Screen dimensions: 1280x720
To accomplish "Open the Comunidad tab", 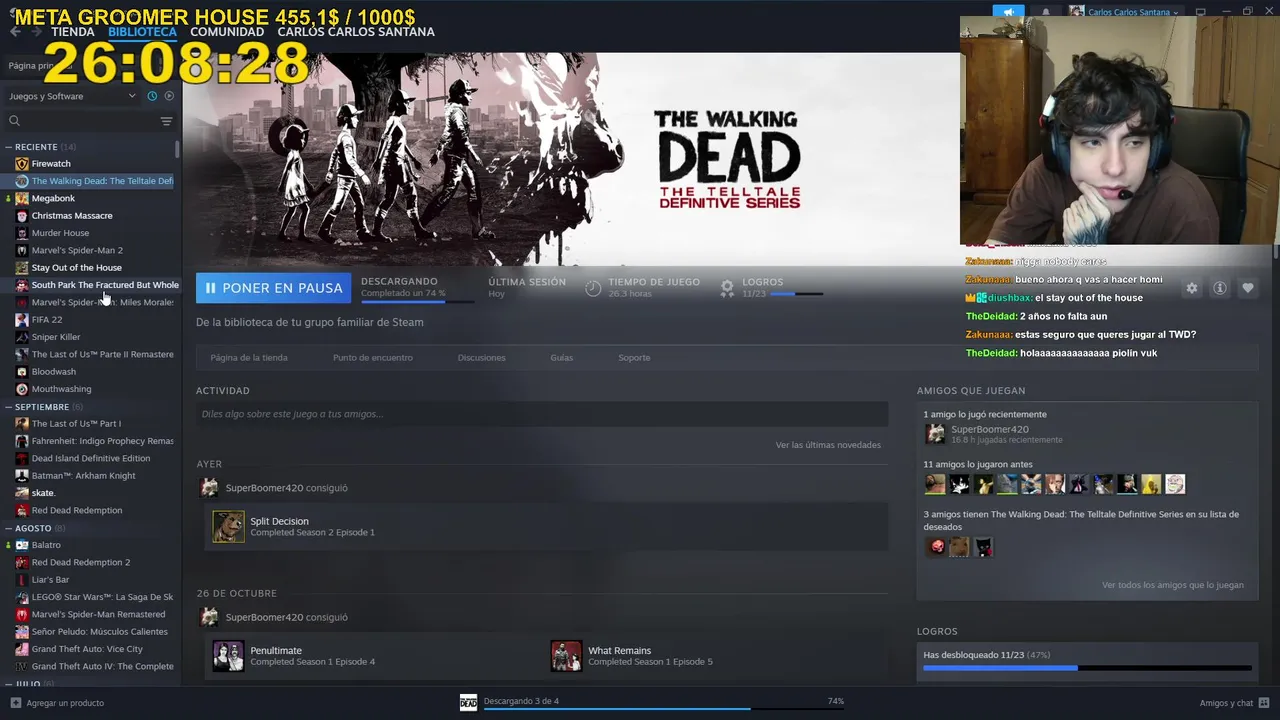I will pyautogui.click(x=227, y=32).
